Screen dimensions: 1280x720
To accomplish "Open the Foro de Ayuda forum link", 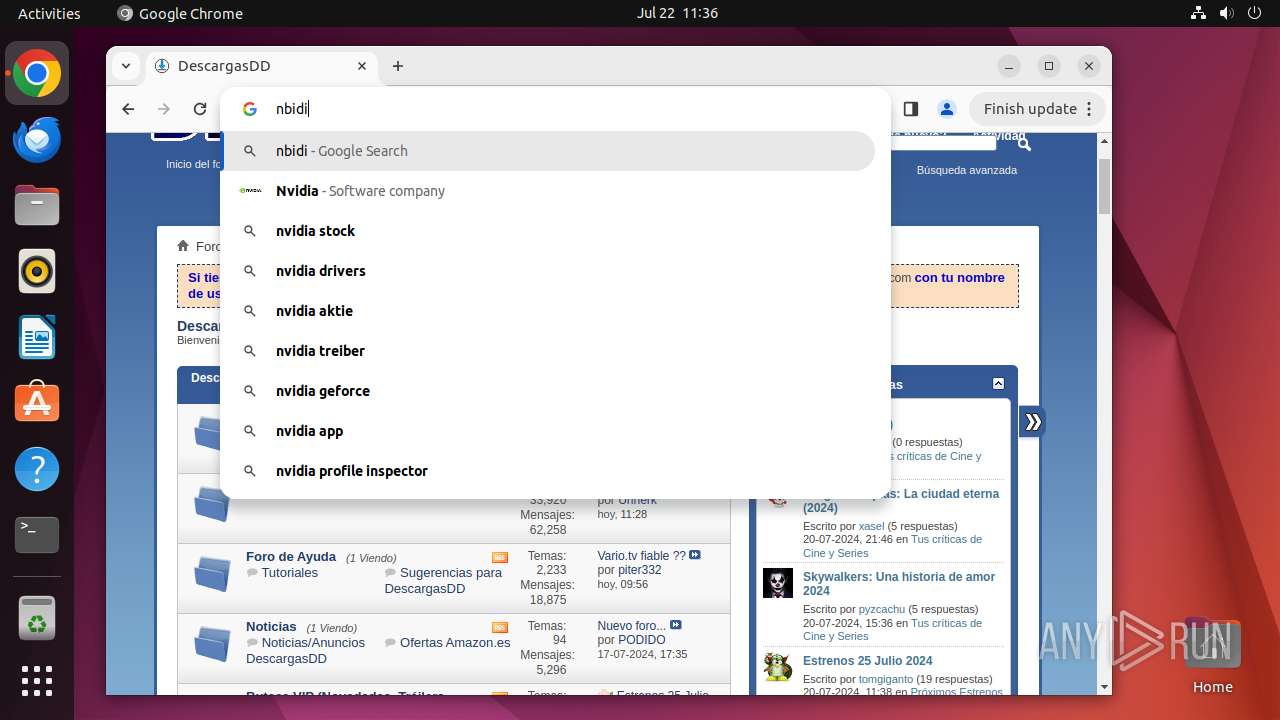I will pyautogui.click(x=291, y=557).
